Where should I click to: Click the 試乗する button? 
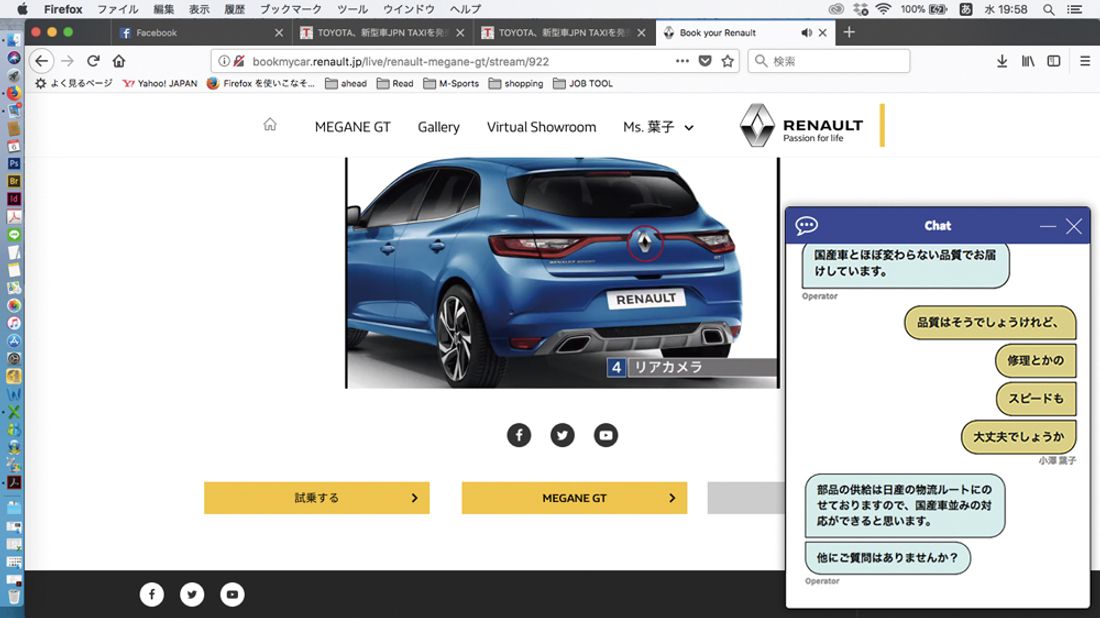pos(316,497)
